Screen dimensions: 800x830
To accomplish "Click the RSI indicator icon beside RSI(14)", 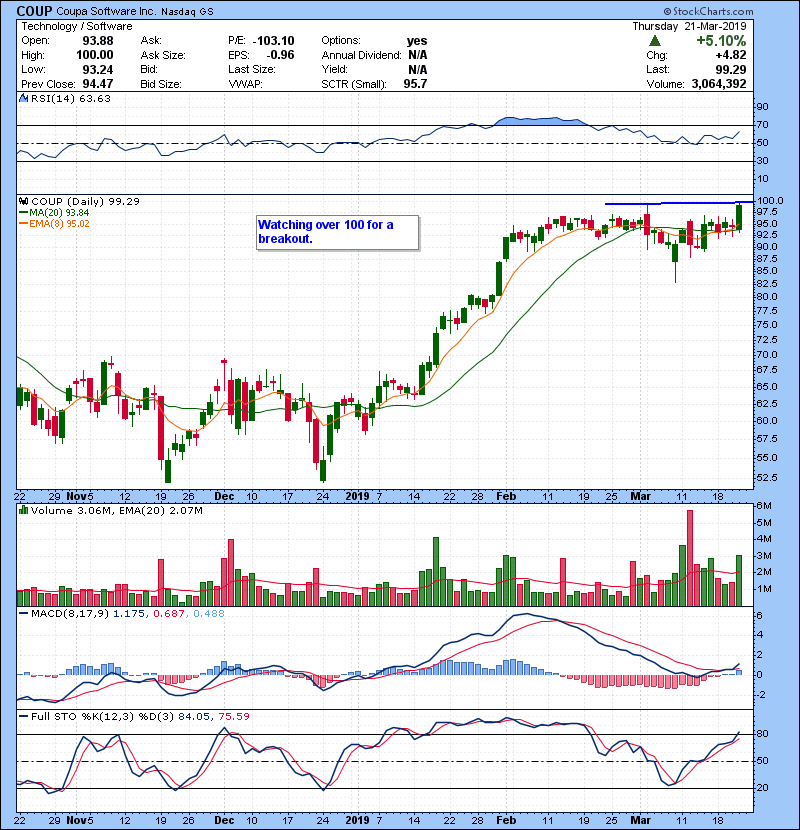I will pos(23,98).
